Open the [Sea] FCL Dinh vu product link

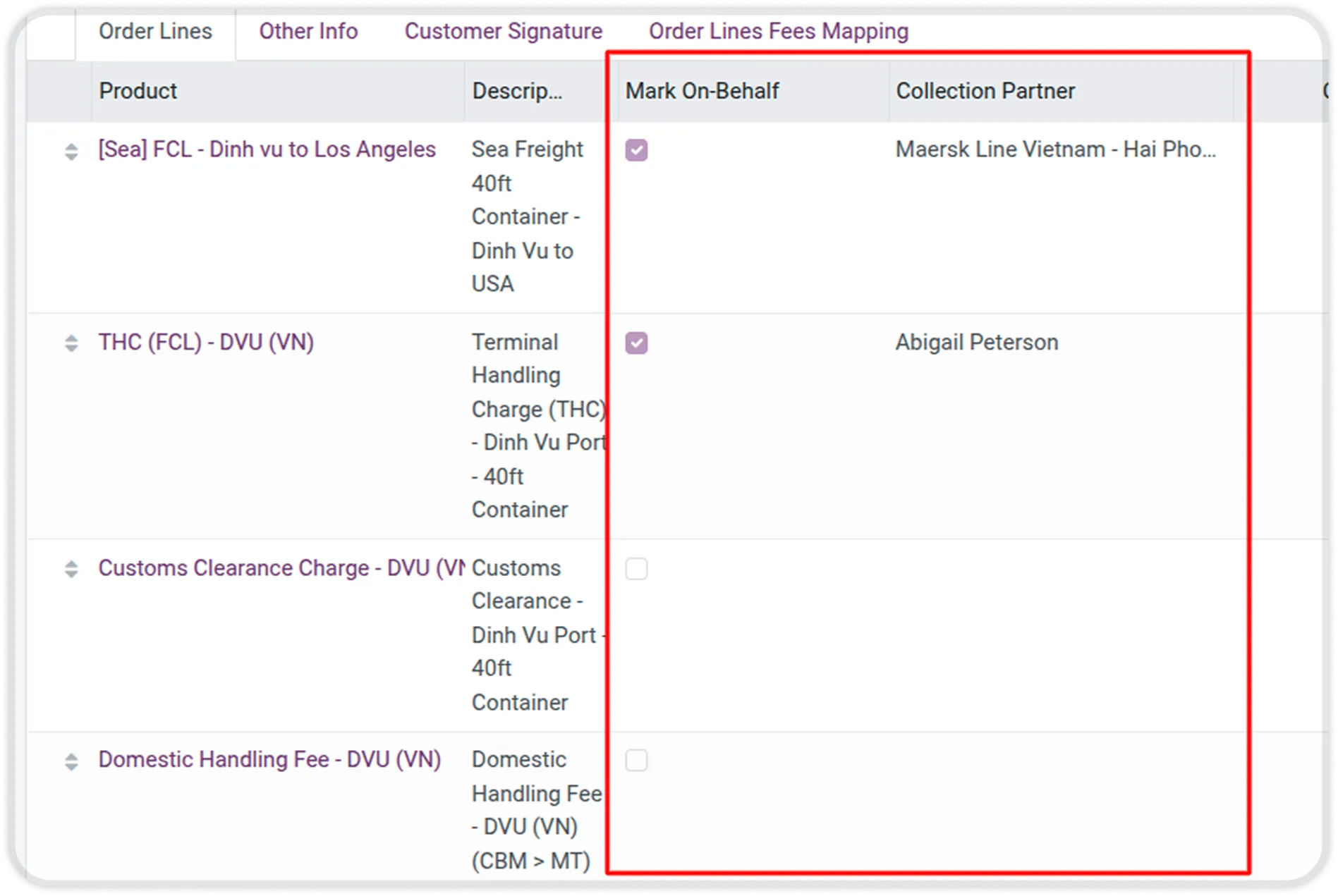point(267,149)
